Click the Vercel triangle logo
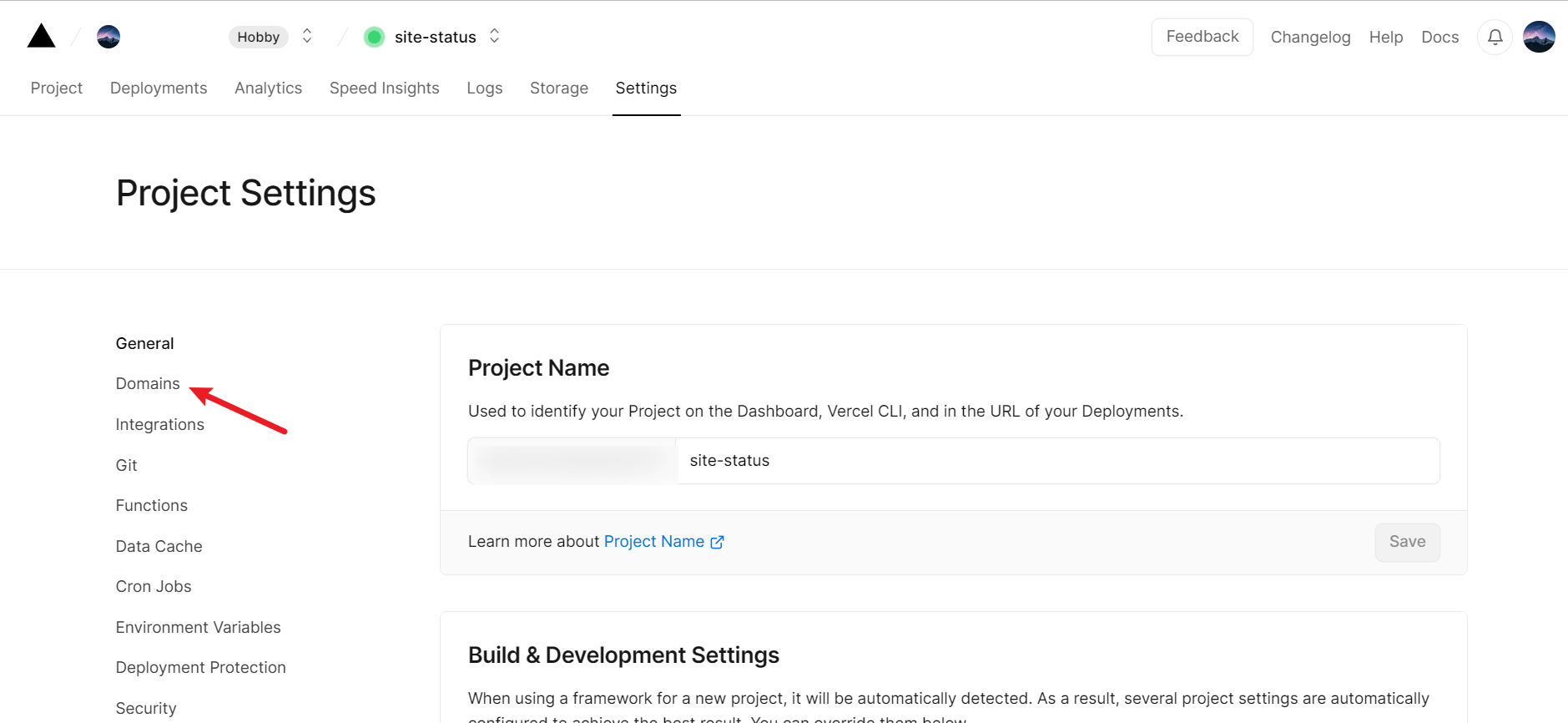The height and width of the screenshot is (723, 1568). pos(41,37)
